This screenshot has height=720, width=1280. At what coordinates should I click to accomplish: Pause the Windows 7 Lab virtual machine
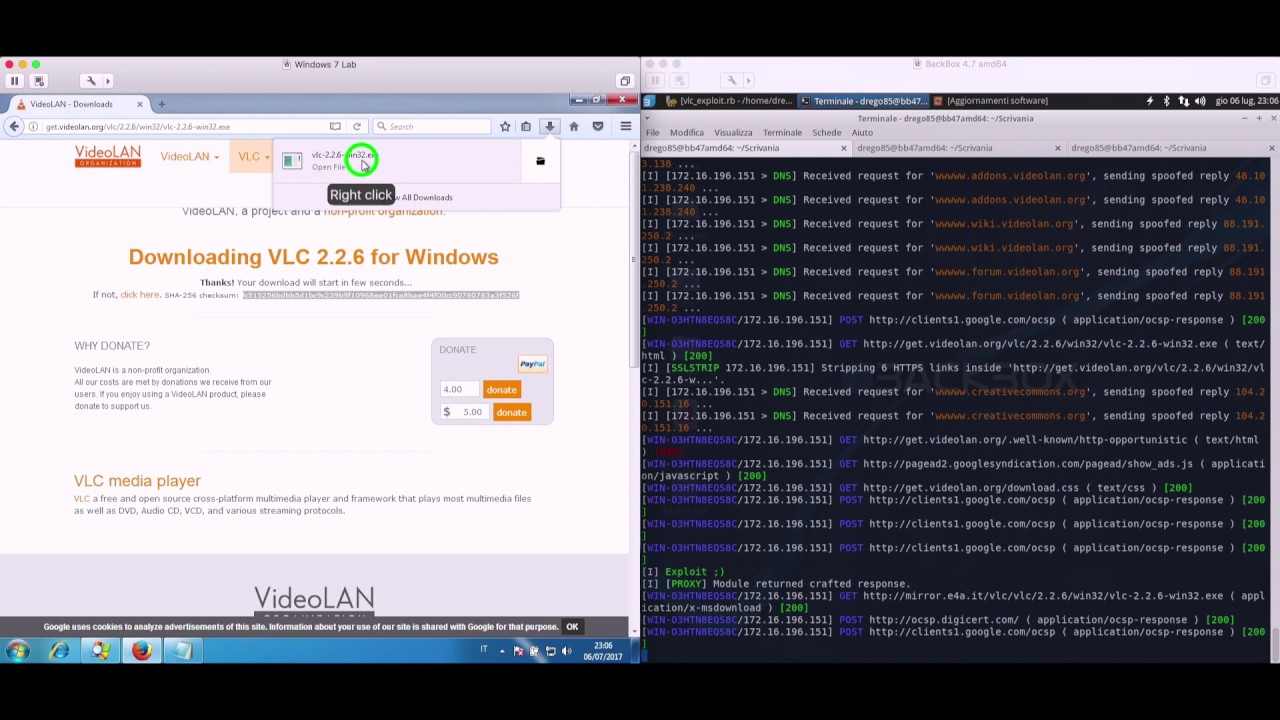tap(15, 81)
